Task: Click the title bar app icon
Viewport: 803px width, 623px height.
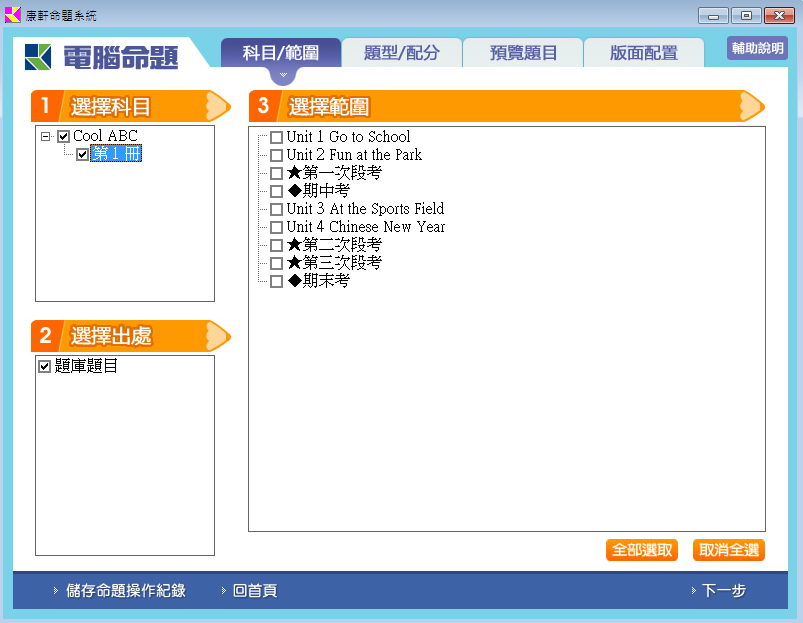Action: tap(13, 15)
